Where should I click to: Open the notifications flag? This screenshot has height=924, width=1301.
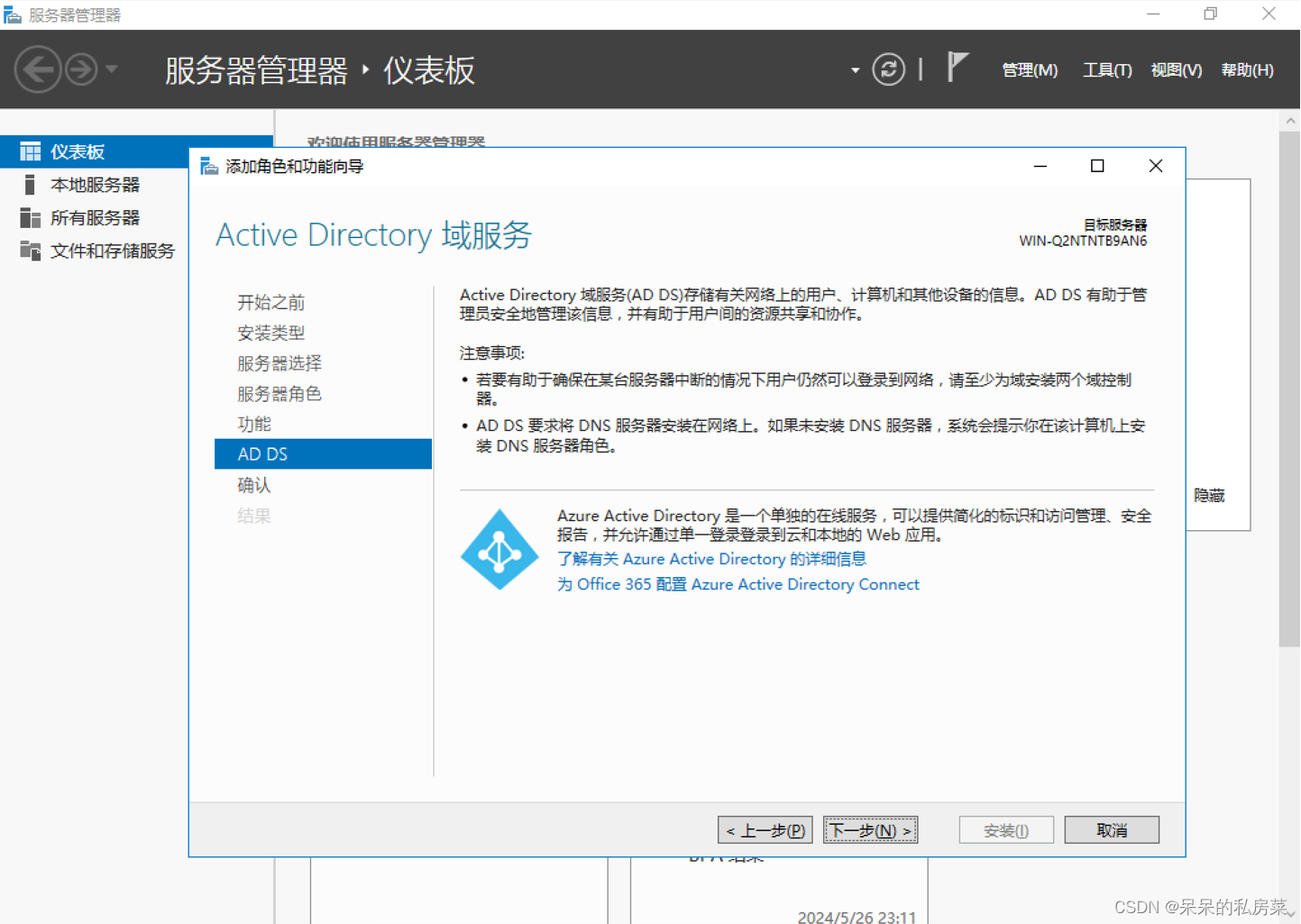[x=957, y=68]
